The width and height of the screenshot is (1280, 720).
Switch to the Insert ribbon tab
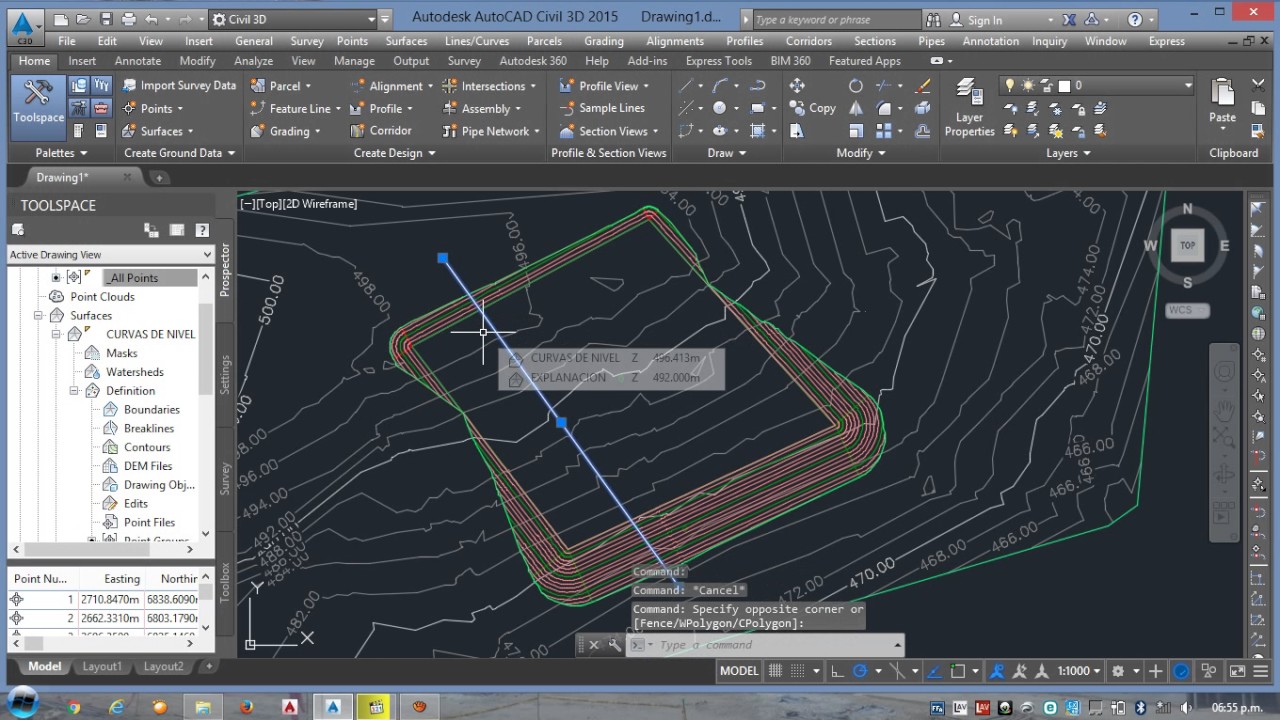[82, 61]
